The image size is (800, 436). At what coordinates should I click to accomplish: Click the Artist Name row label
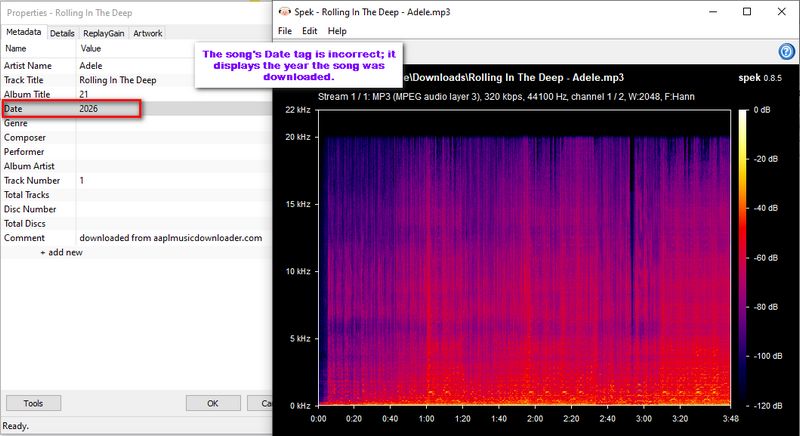pos(28,66)
